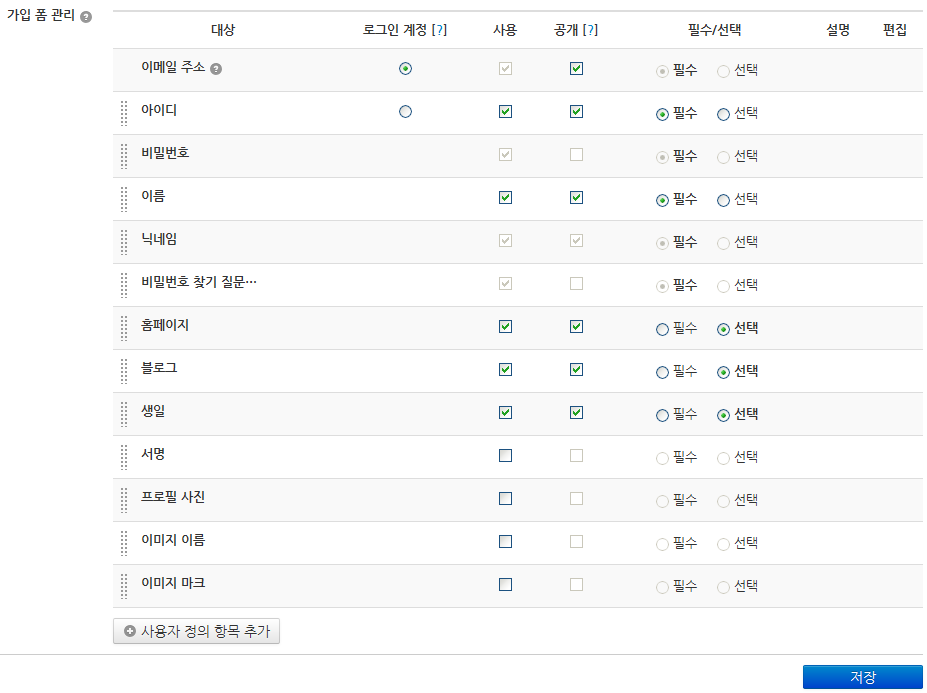This screenshot has width=927, height=693.
Task: Click the drag handle beside 홈페이지
Action: tap(123, 327)
